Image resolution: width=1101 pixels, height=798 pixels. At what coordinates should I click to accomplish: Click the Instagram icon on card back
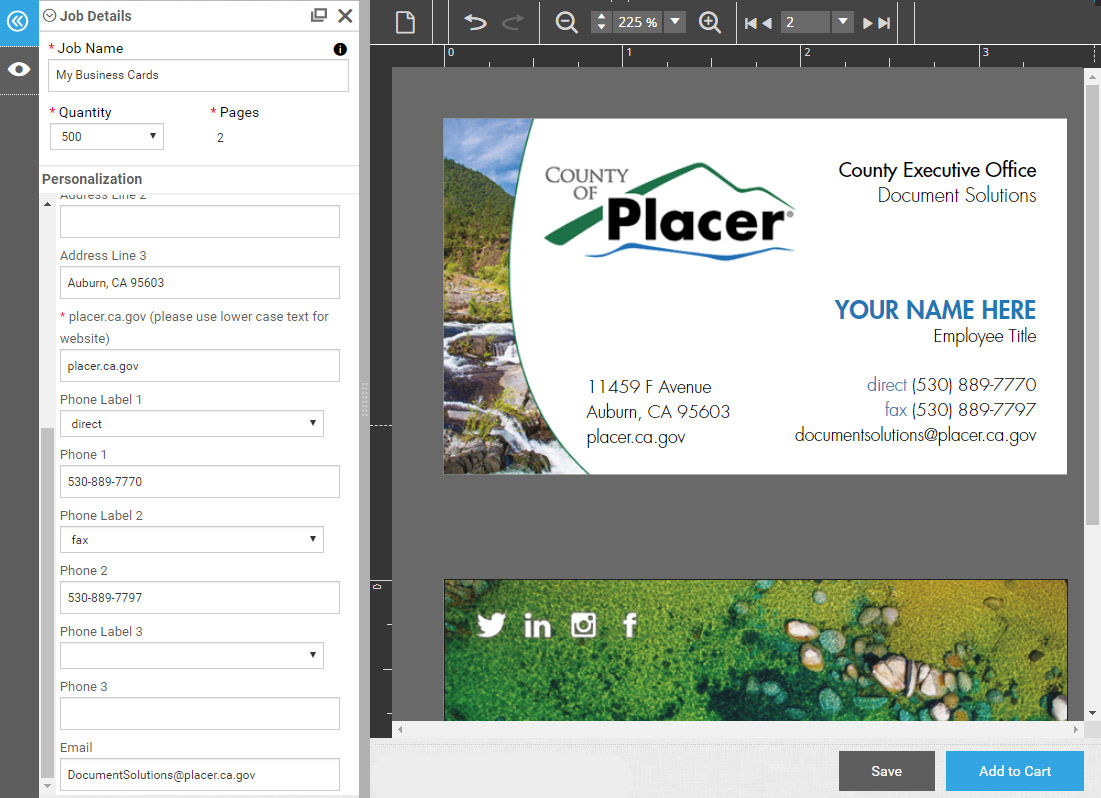coord(584,624)
